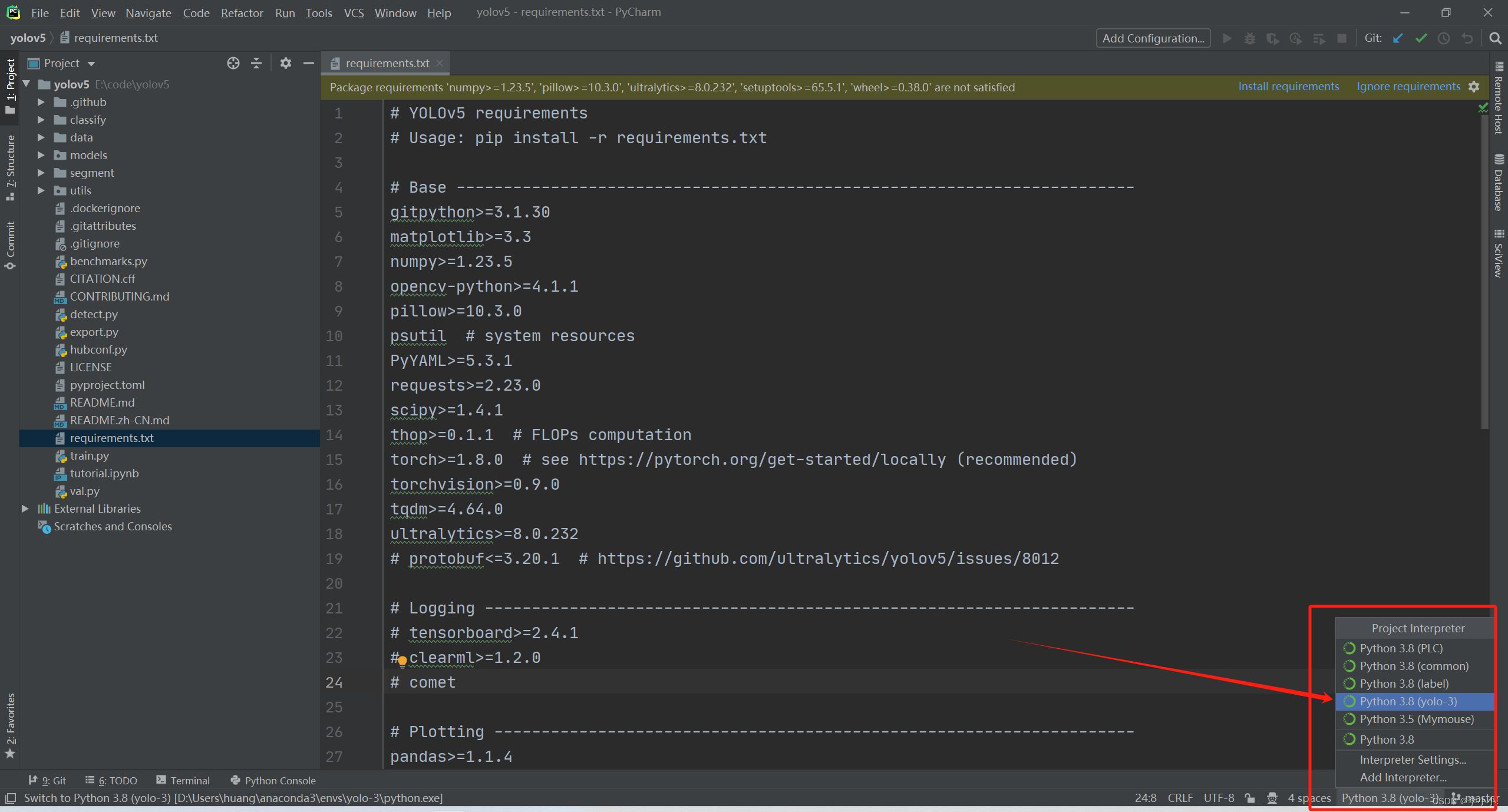Click the inspection green checkmark in editor corner

1483,108
